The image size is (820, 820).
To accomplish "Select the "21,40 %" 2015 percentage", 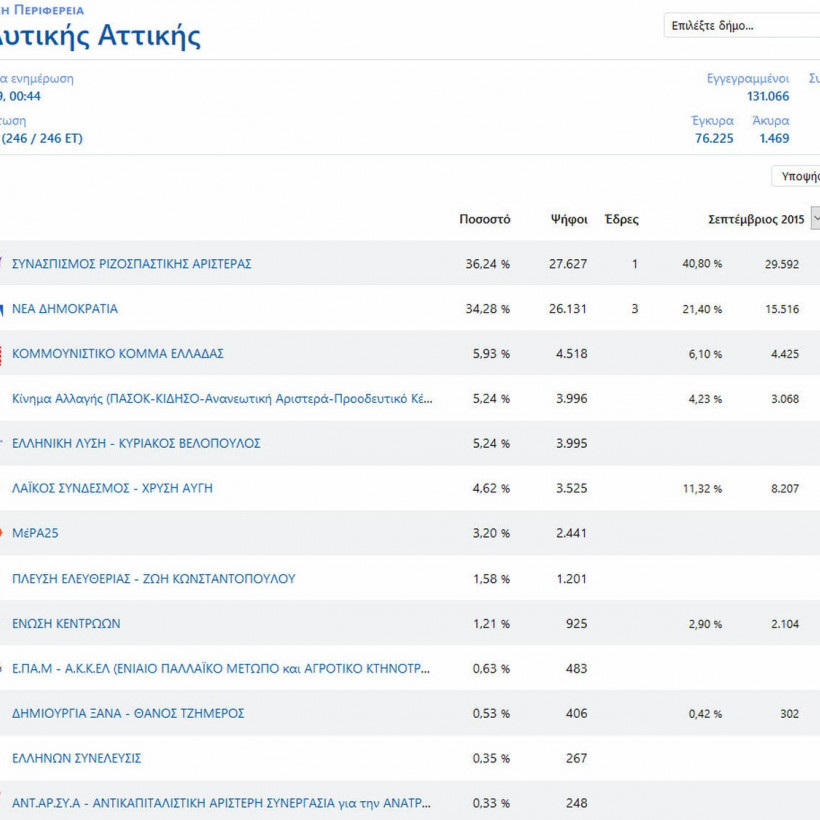I will [x=702, y=309].
